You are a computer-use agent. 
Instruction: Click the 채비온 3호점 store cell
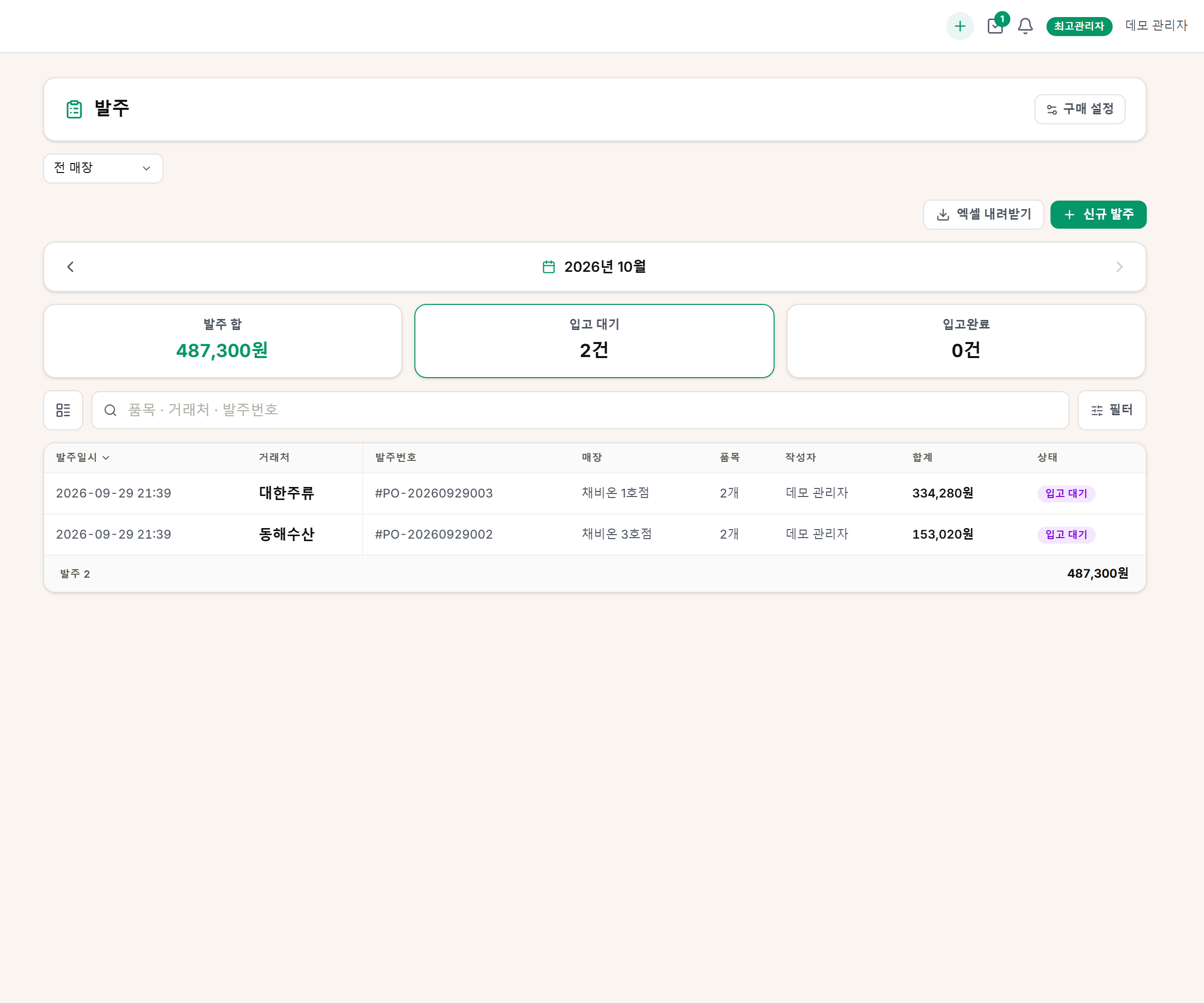tap(617, 534)
